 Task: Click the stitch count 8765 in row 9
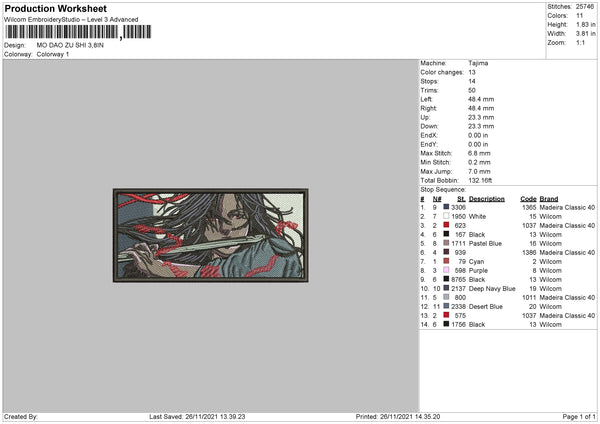[458, 279]
